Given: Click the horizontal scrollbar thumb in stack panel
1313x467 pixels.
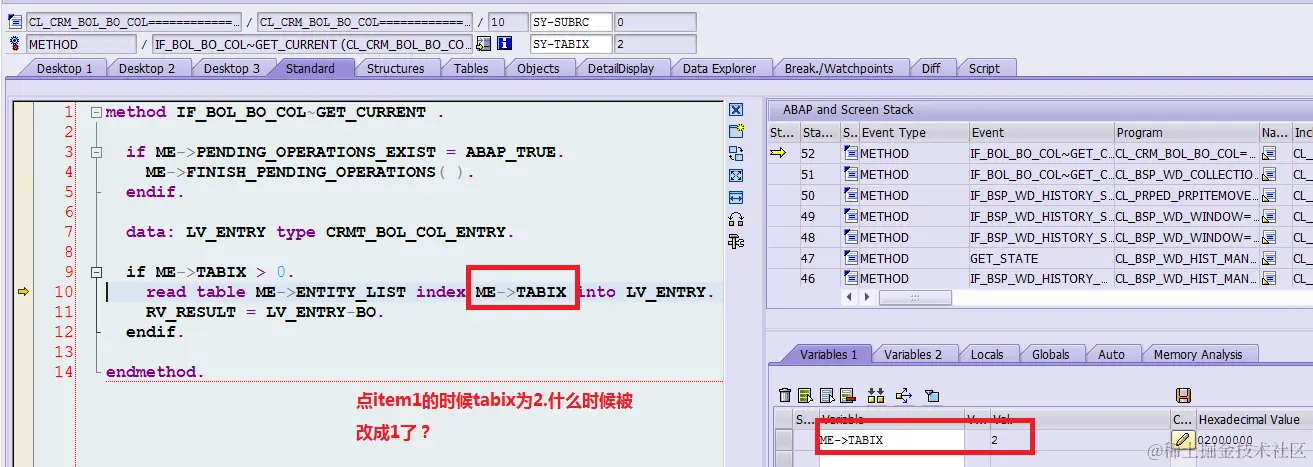Looking at the screenshot, I should [914, 297].
